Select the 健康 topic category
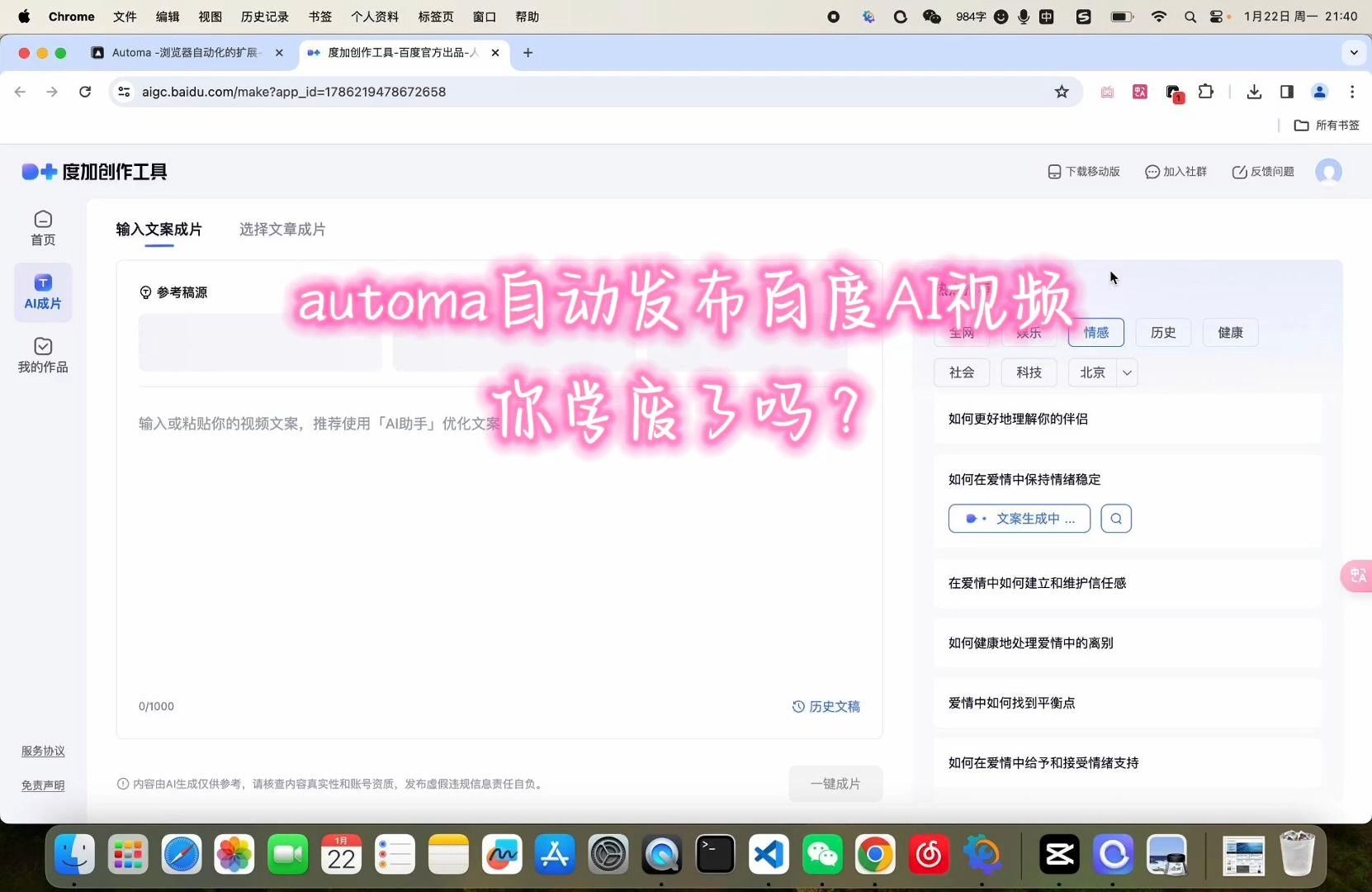Viewport: 1372px width, 892px height. click(1230, 333)
